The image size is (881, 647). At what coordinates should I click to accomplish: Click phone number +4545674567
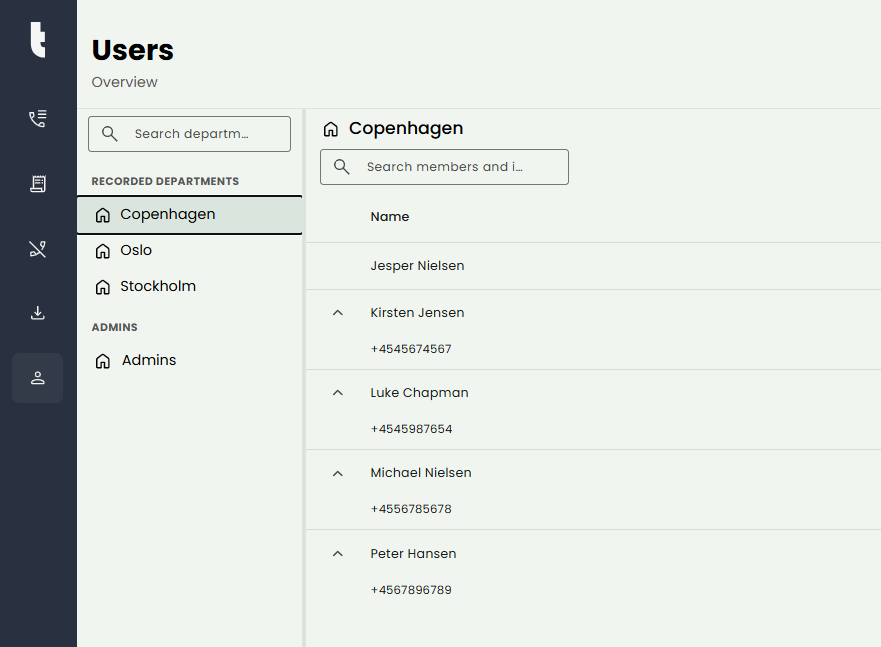click(x=411, y=349)
